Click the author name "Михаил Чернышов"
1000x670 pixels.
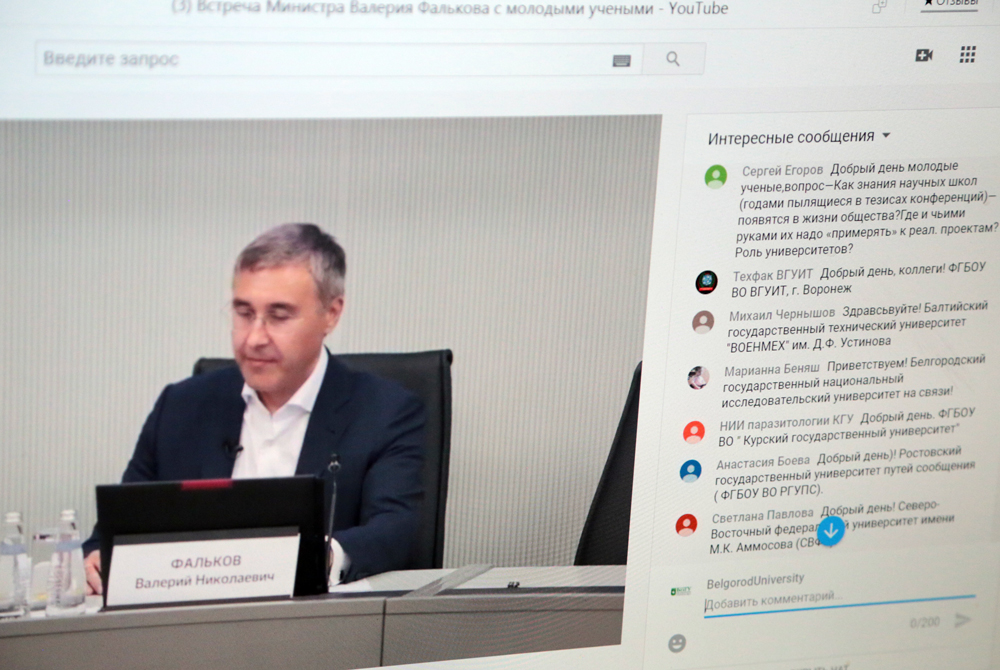click(782, 315)
